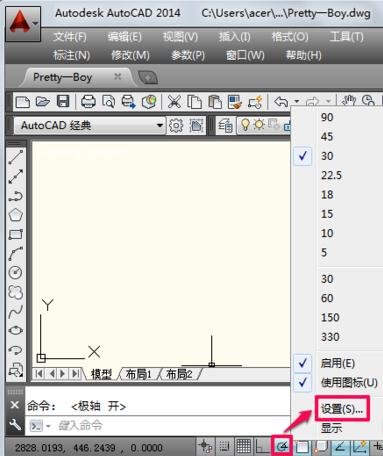The image size is (383, 456).
Task: Open the AutoCAD 经典 workspace dropdown
Action: pyautogui.click(x=89, y=126)
